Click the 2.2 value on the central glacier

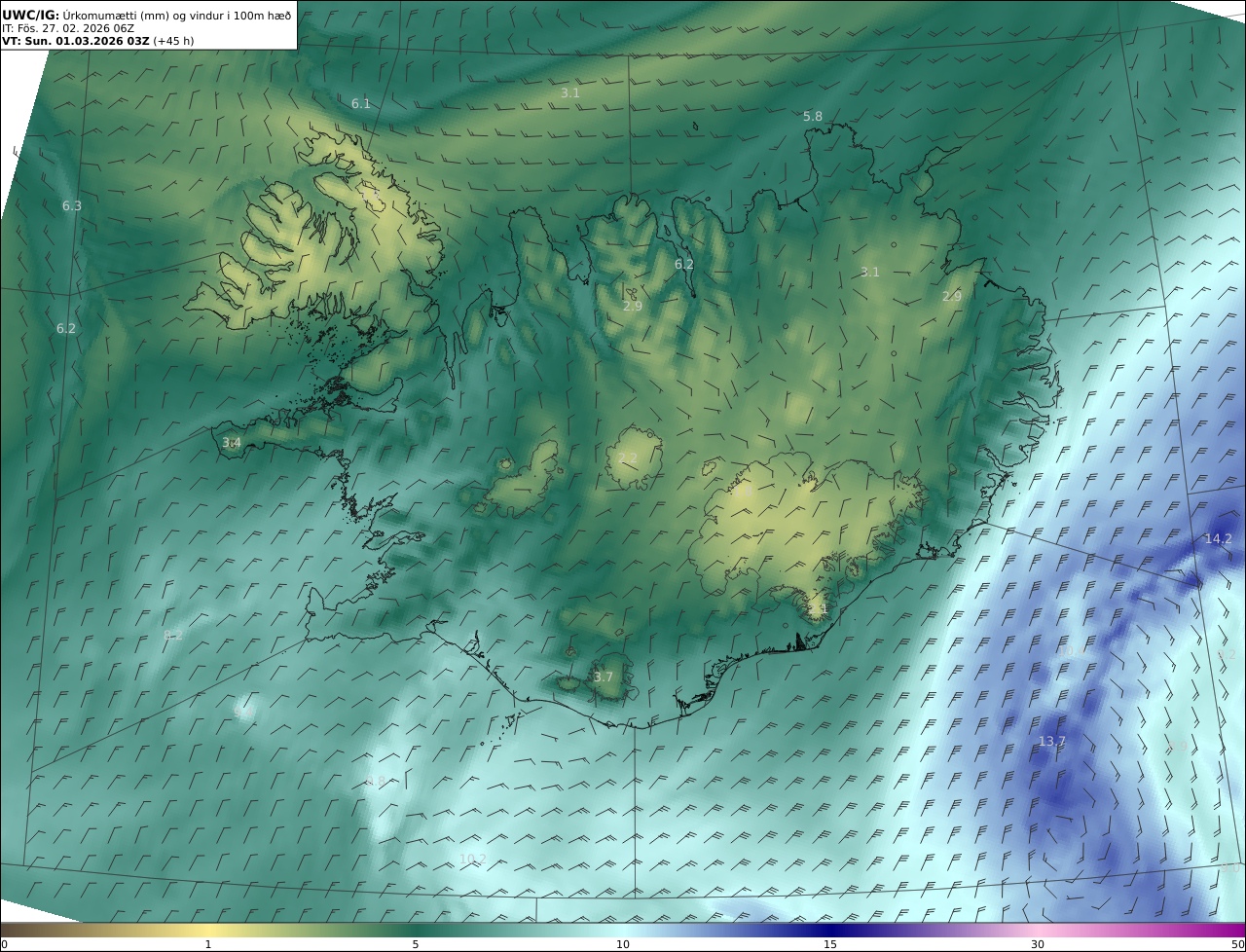click(628, 458)
